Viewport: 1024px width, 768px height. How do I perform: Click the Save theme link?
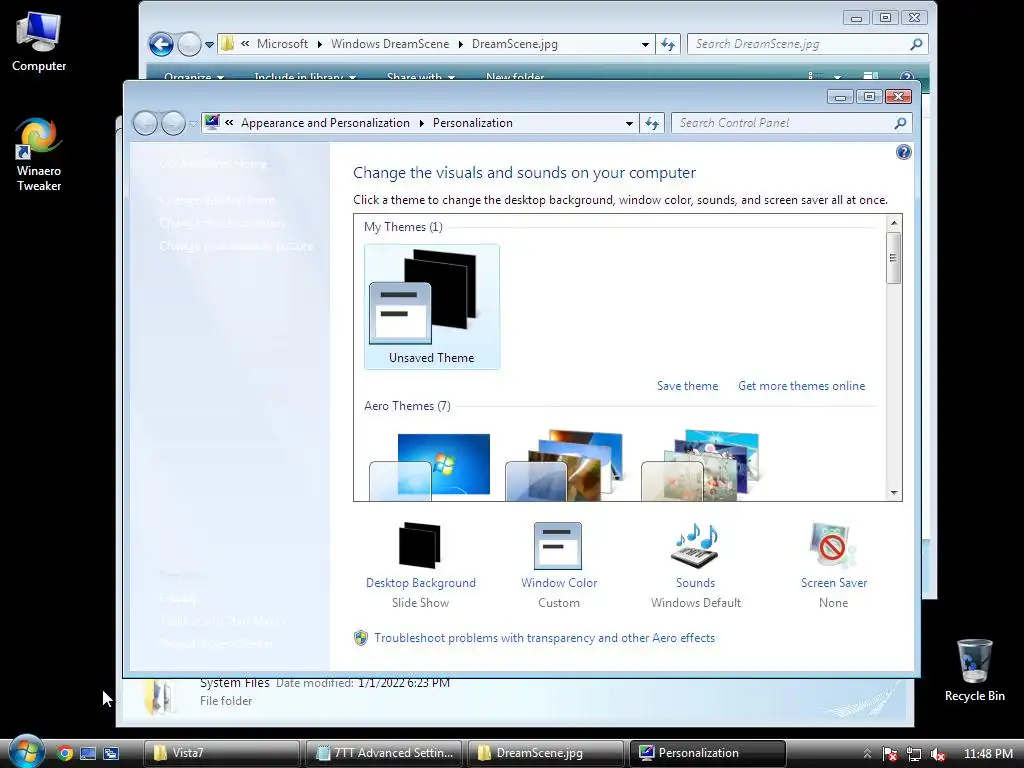click(x=687, y=386)
